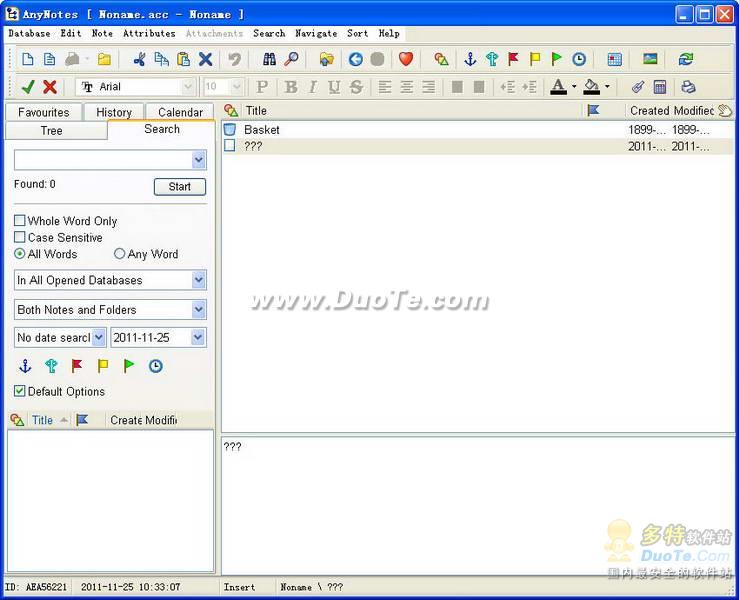Click the binoculars Find icon
739x600 pixels.
(x=269, y=60)
